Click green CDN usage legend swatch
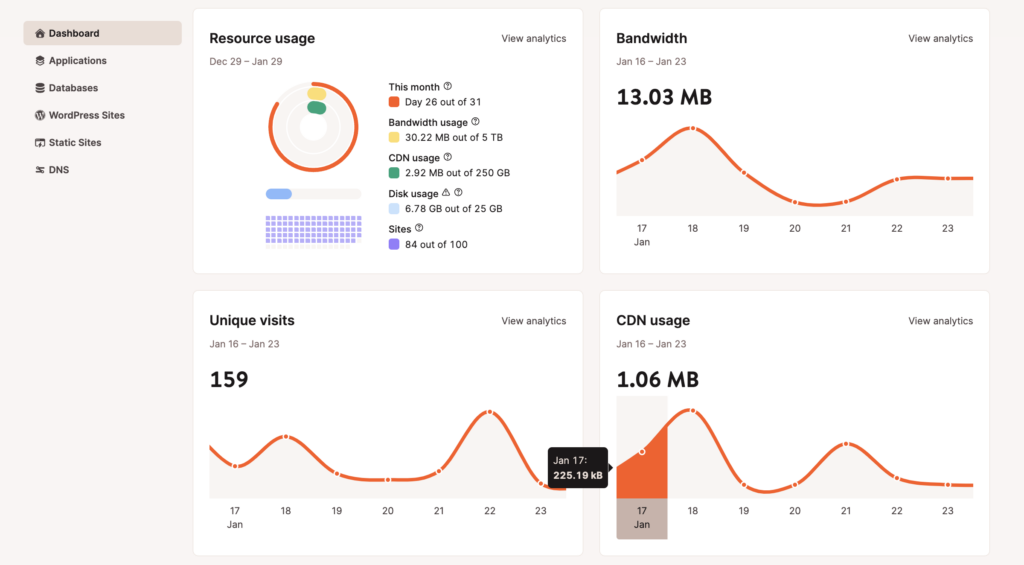 tap(394, 173)
